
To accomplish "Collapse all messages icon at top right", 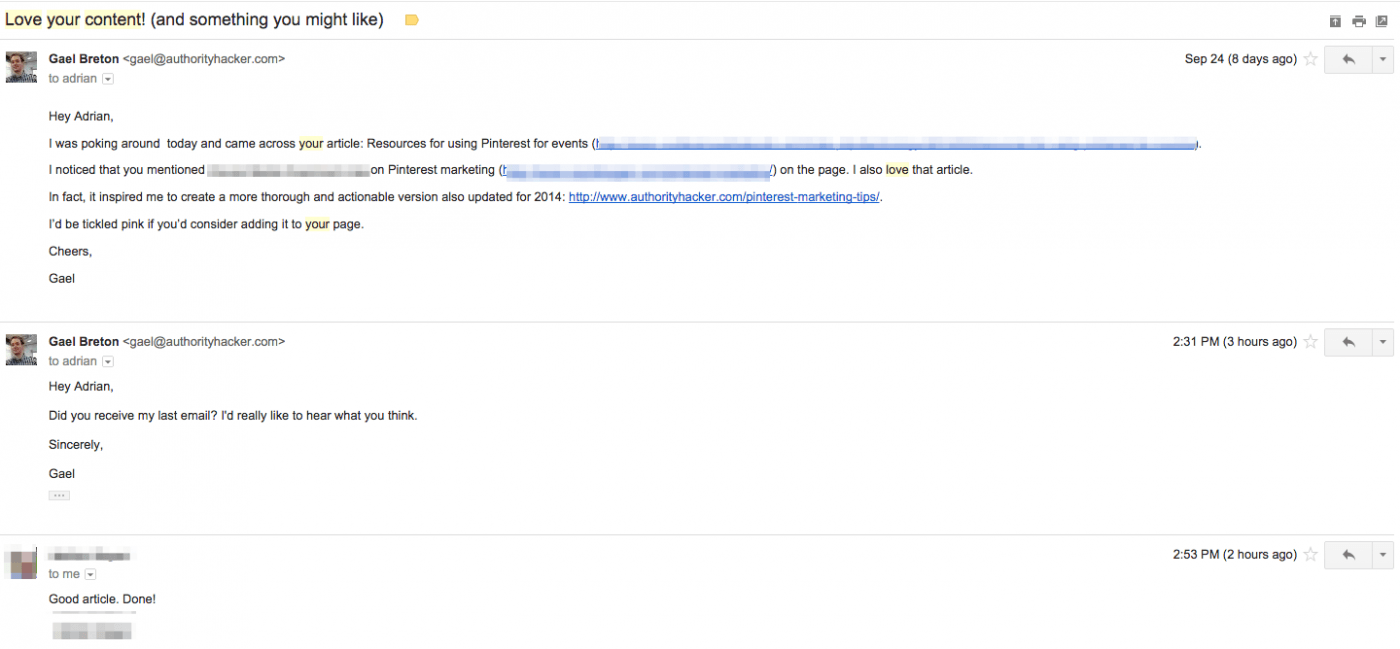I will tap(1335, 21).
